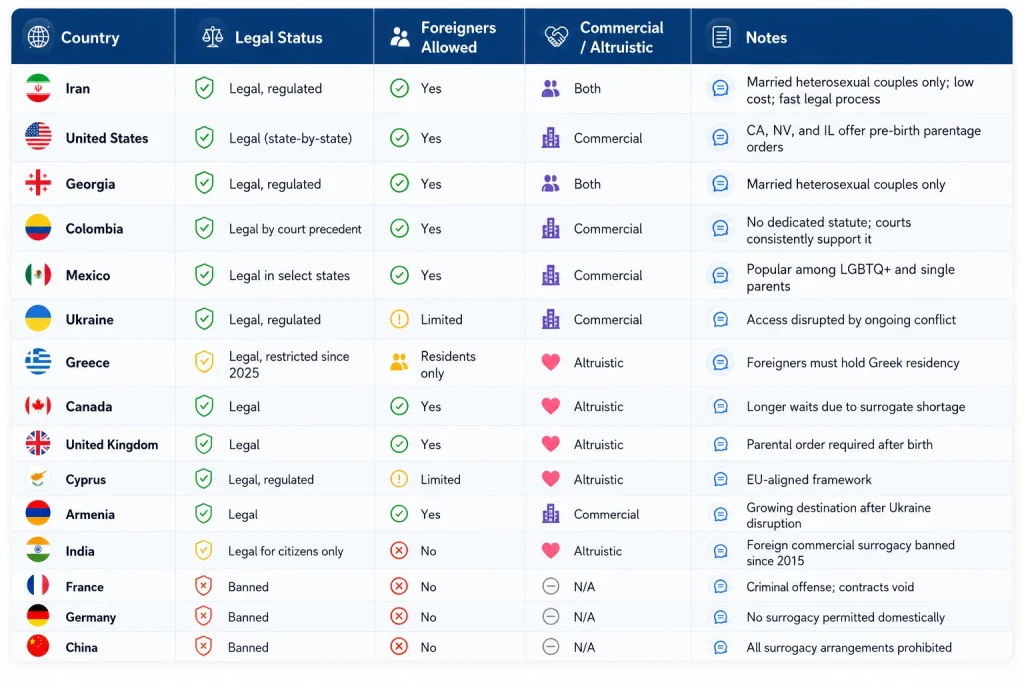Click the pink heart icon in Canada row
1024x683 pixels.
551,406
